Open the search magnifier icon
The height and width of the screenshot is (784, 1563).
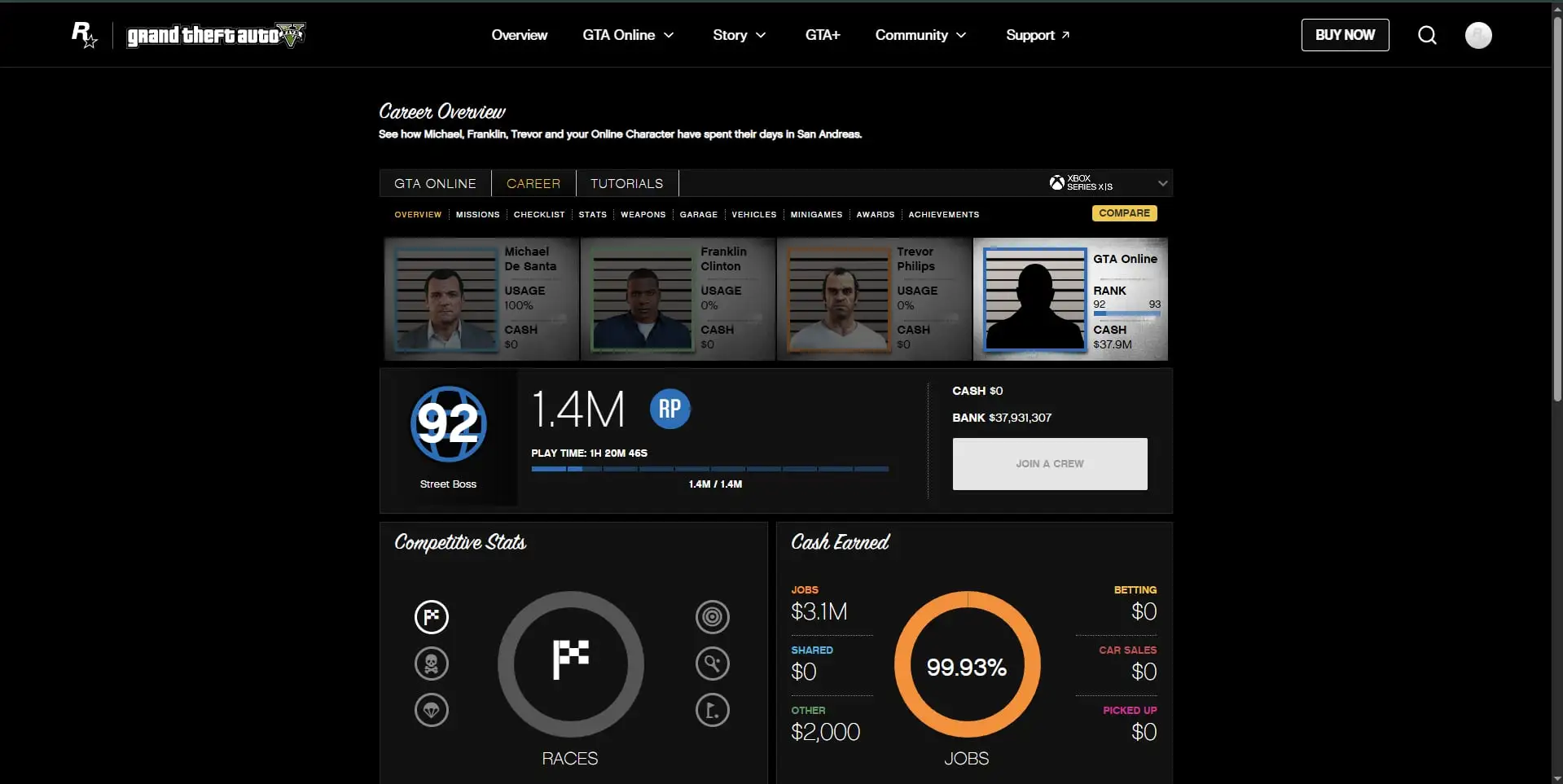point(1427,35)
